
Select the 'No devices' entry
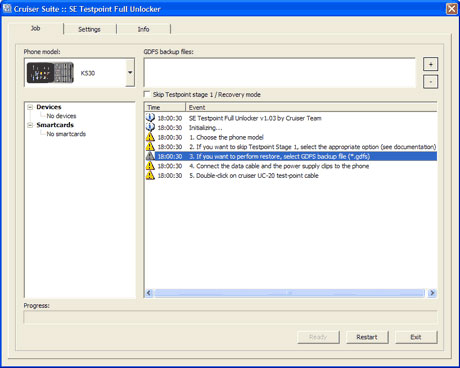pyautogui.click(x=61, y=116)
